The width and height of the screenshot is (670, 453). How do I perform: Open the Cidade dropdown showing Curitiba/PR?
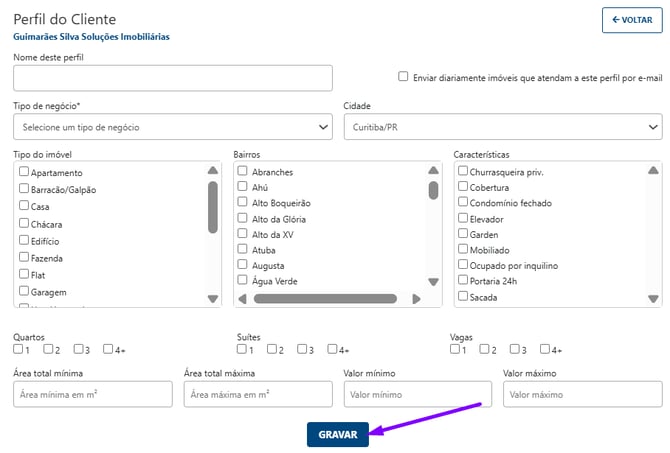click(502, 128)
